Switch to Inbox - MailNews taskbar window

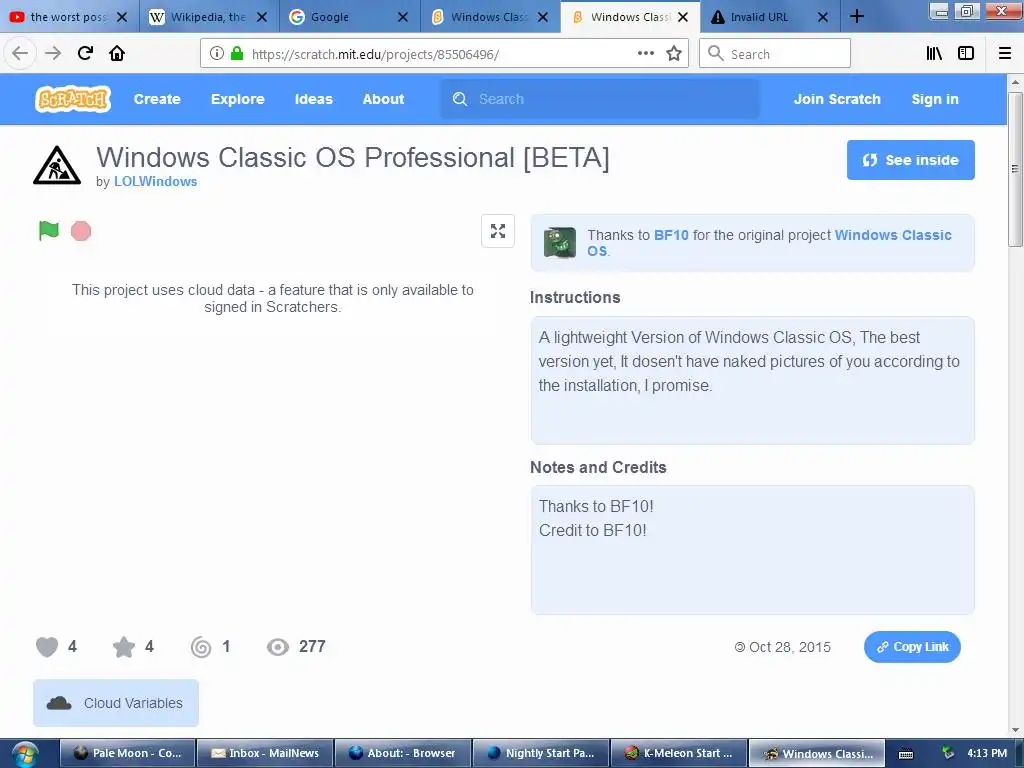[x=265, y=754]
